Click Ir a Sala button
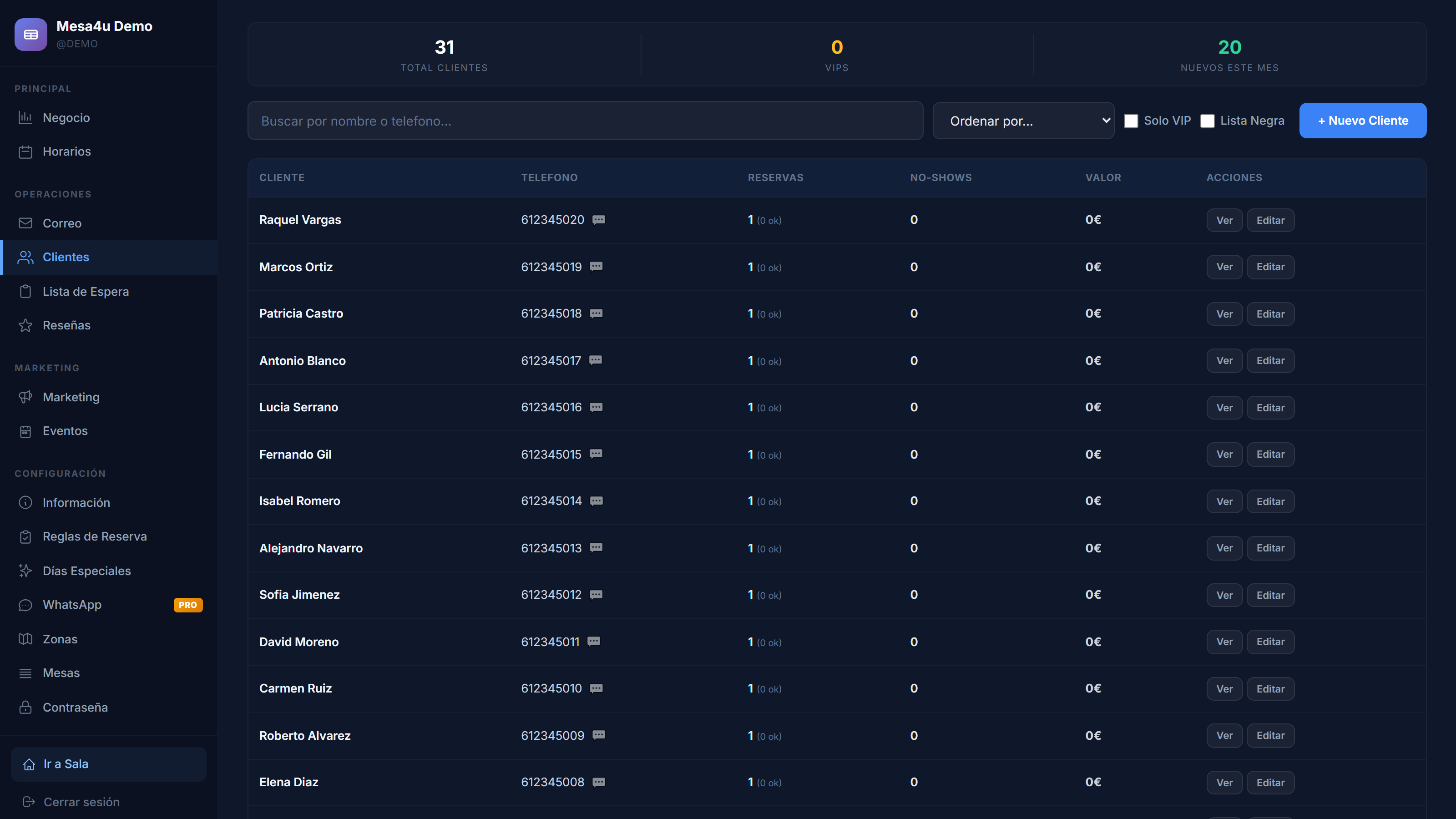 coord(109,764)
